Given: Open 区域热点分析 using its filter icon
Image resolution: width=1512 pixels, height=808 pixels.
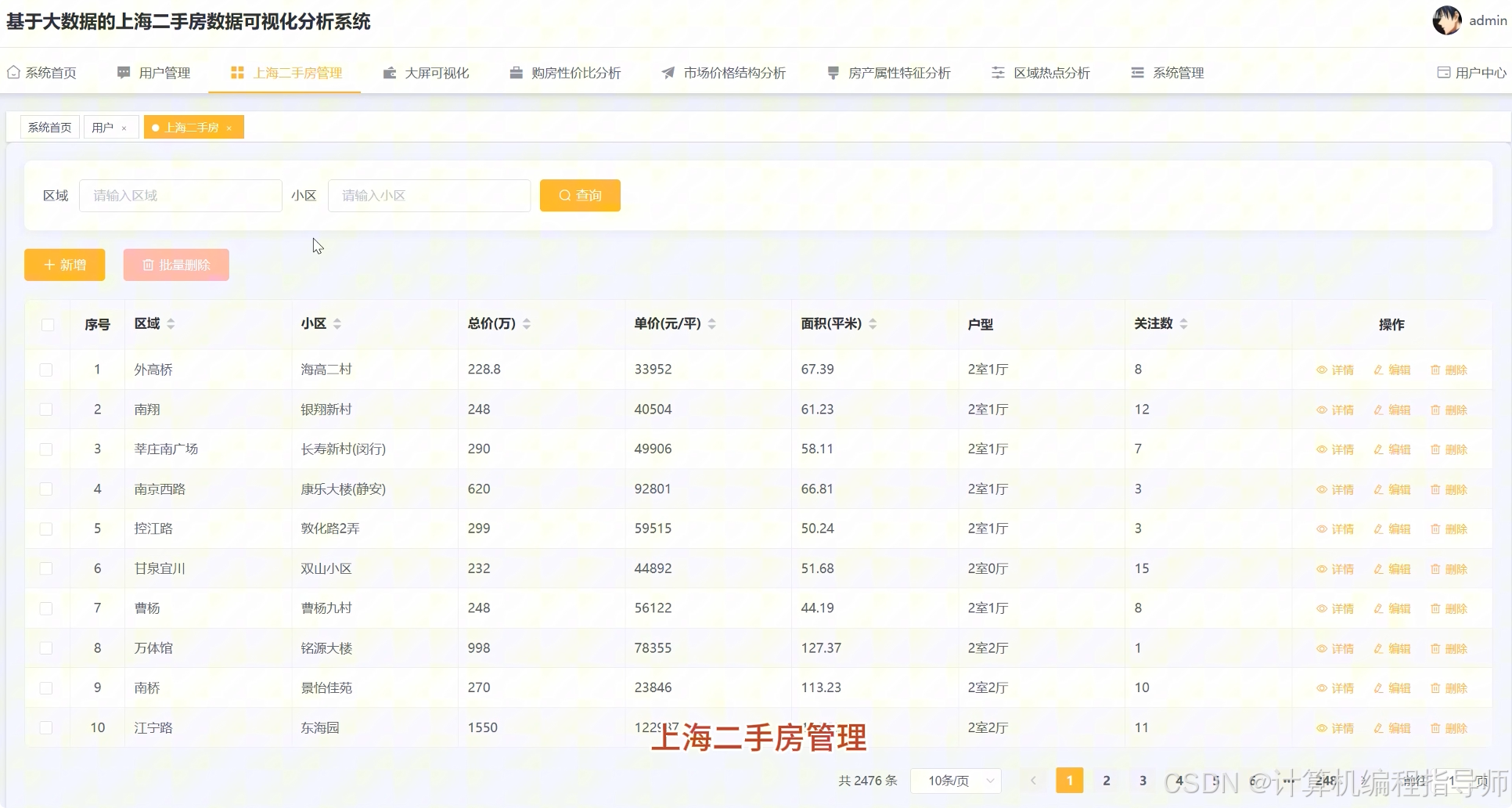Looking at the screenshot, I should (x=997, y=72).
